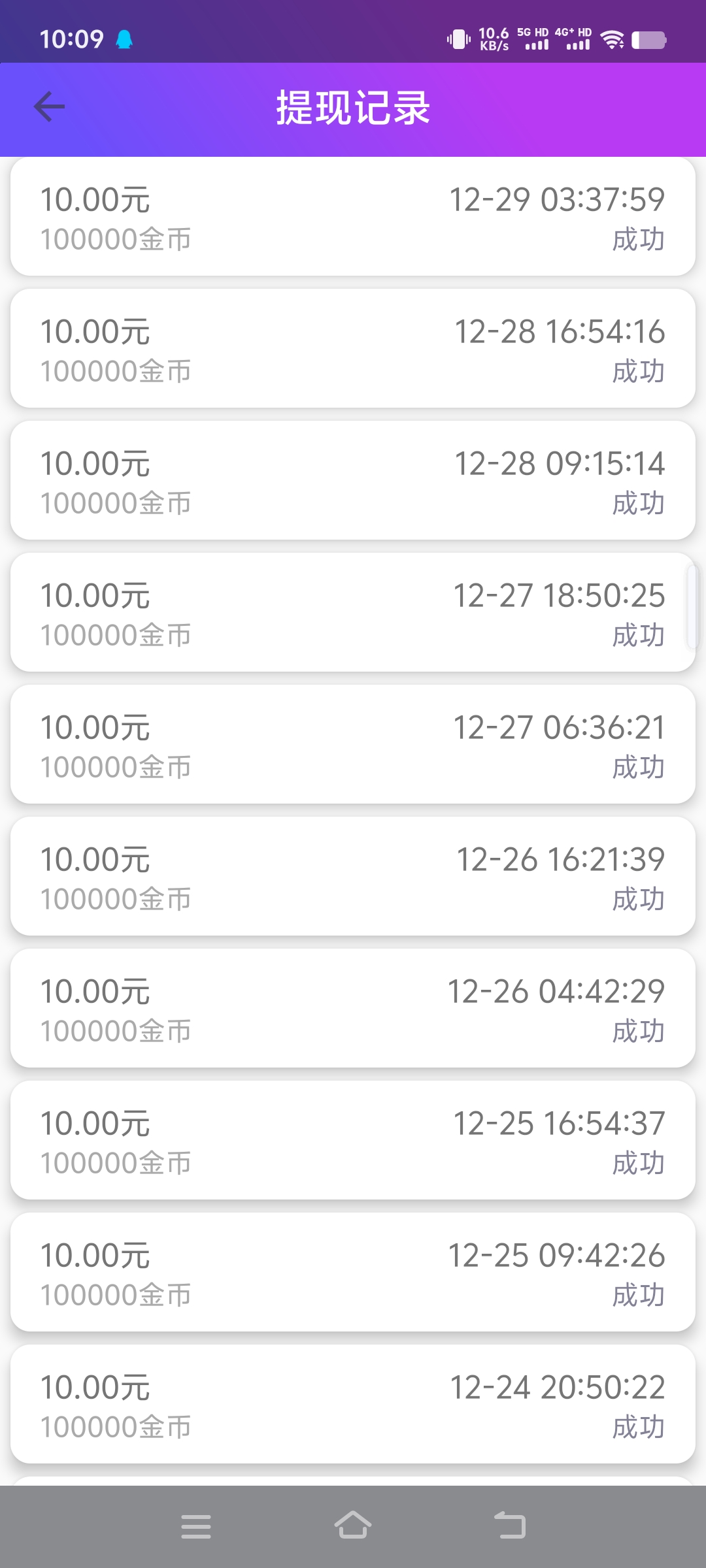Image resolution: width=706 pixels, height=1568 pixels.
Task: Tap the recent apps menu icon
Action: (195, 1526)
